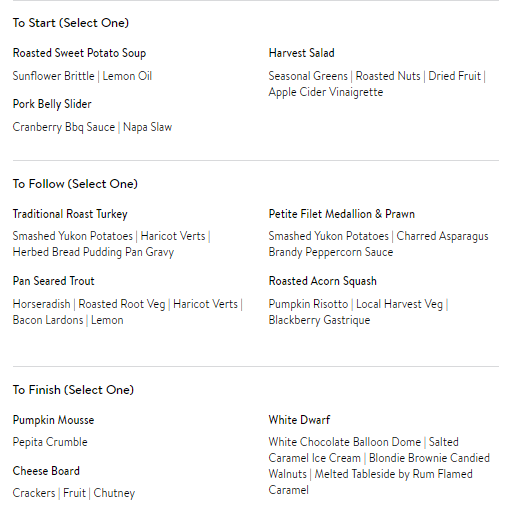Choose the Pumpkin Mousse dessert

pos(53,420)
